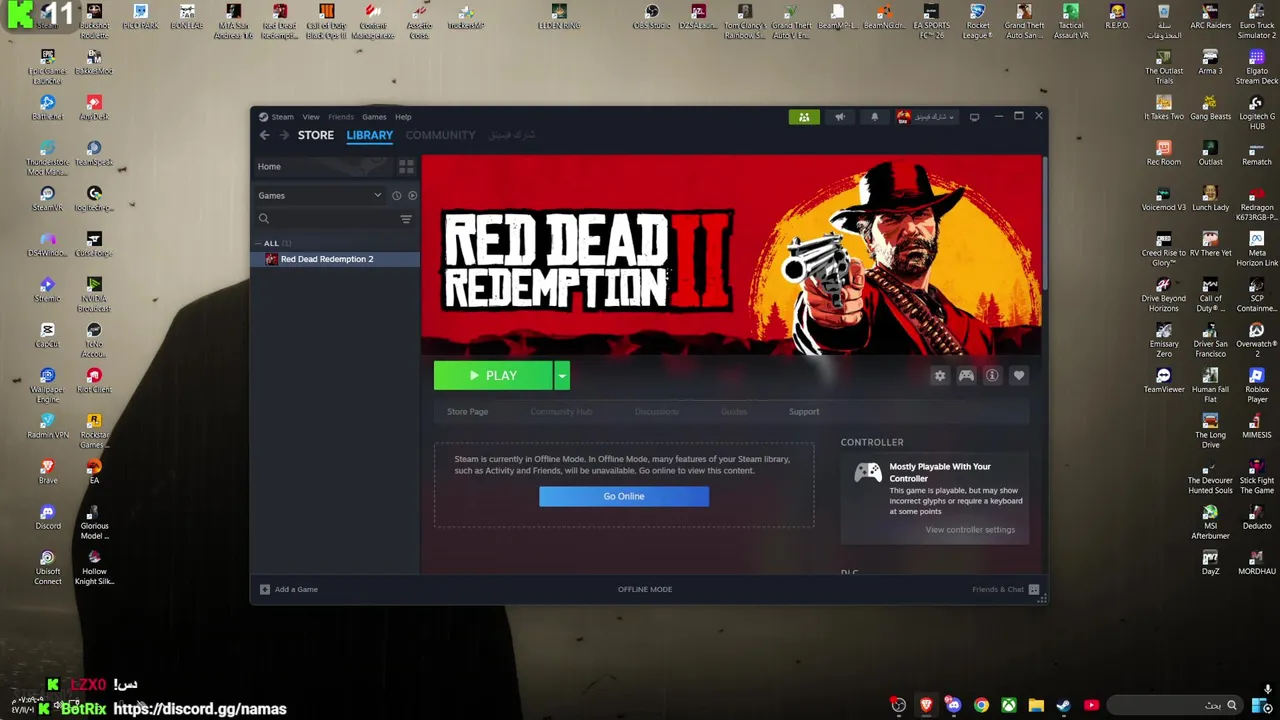Switch to the LIBRARY tab
1280x720 pixels.
(370, 135)
